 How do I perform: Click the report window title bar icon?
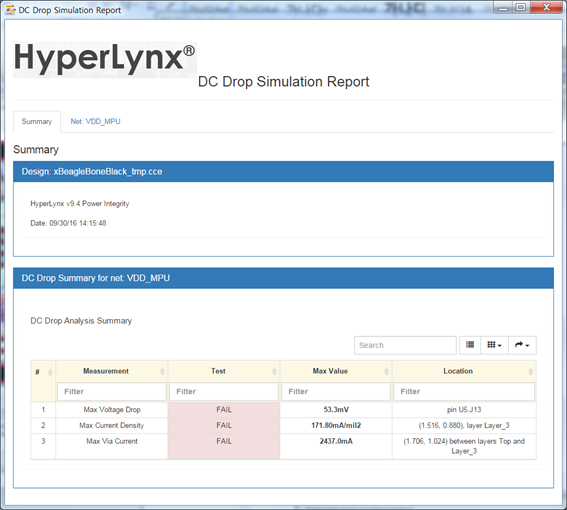tap(10, 10)
